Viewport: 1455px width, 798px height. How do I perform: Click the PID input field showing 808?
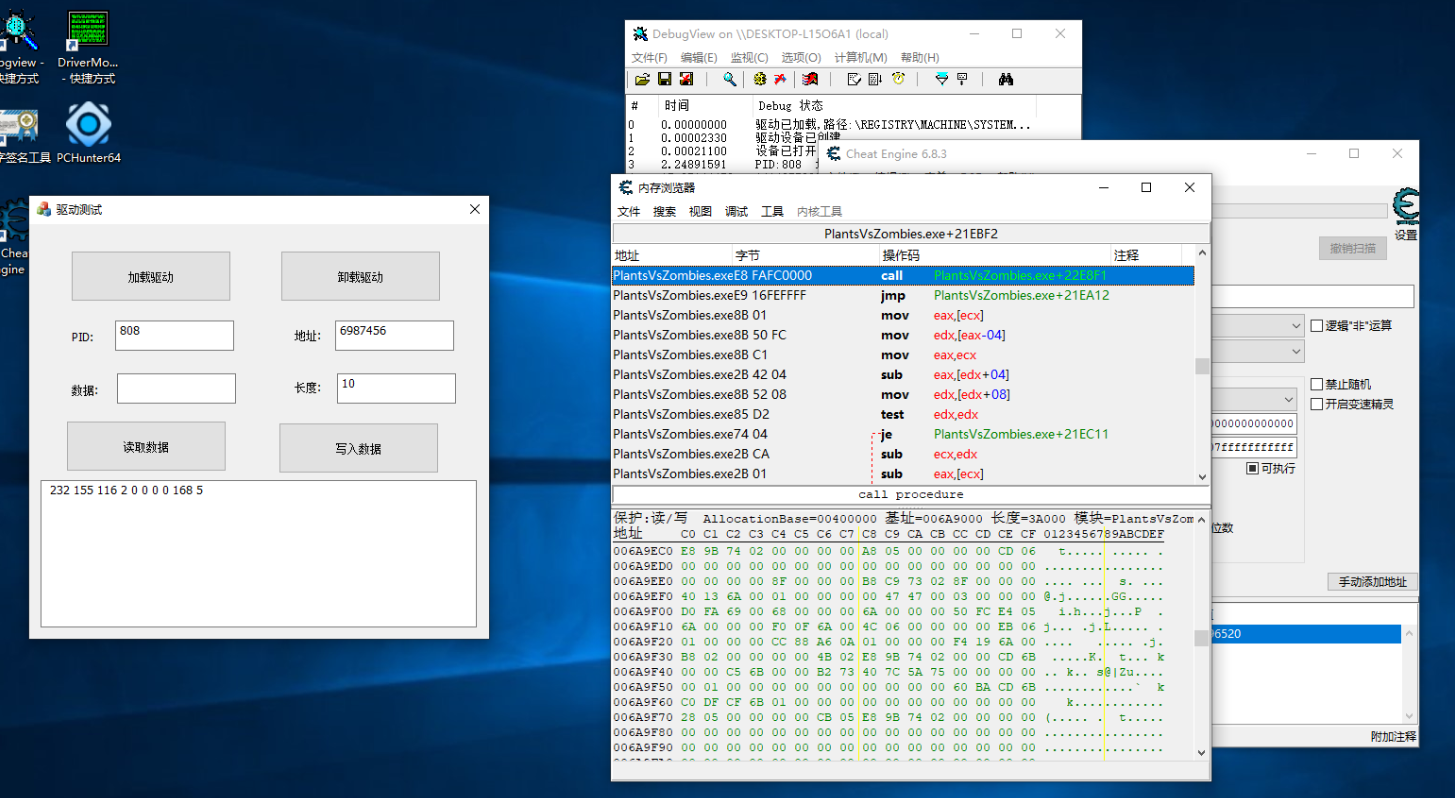coord(174,335)
